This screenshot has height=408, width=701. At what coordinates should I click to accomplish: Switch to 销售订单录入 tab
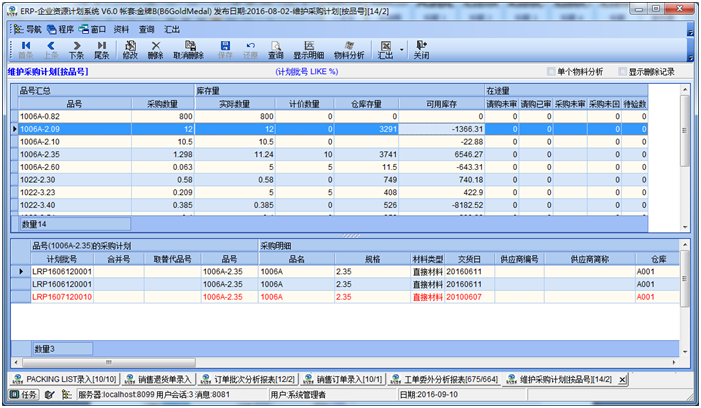pos(343,379)
